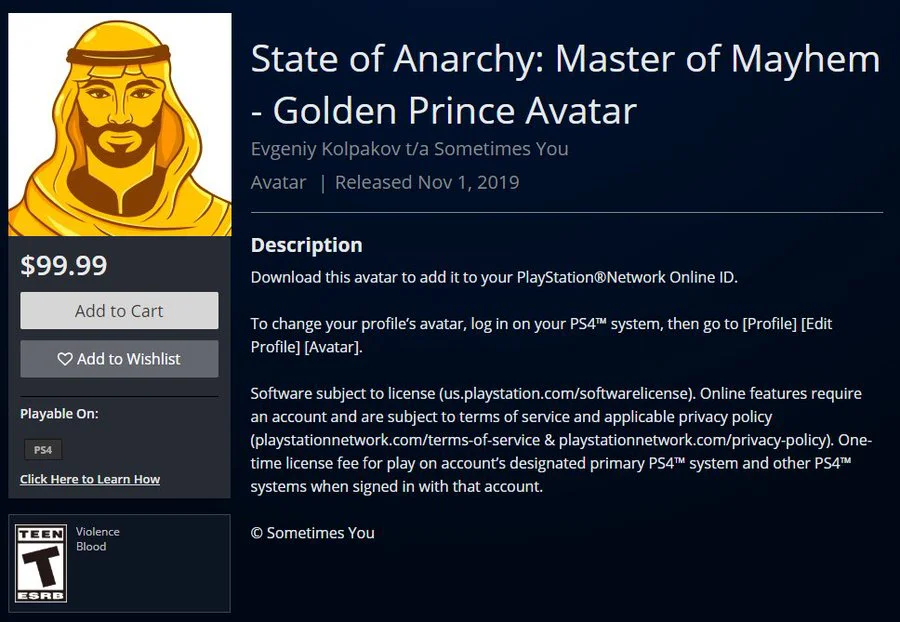Click the Blood content descriptor
This screenshot has height=622, width=900.
tap(91, 547)
